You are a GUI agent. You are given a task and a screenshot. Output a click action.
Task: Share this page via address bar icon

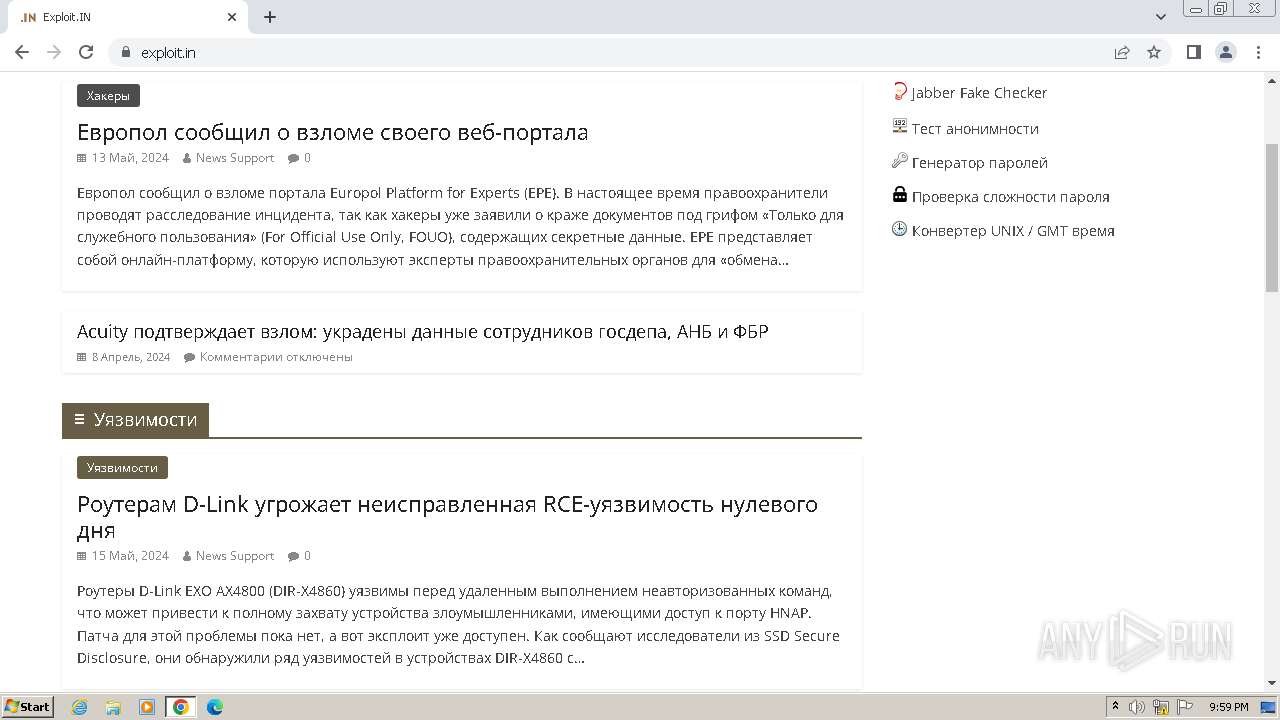point(1122,52)
